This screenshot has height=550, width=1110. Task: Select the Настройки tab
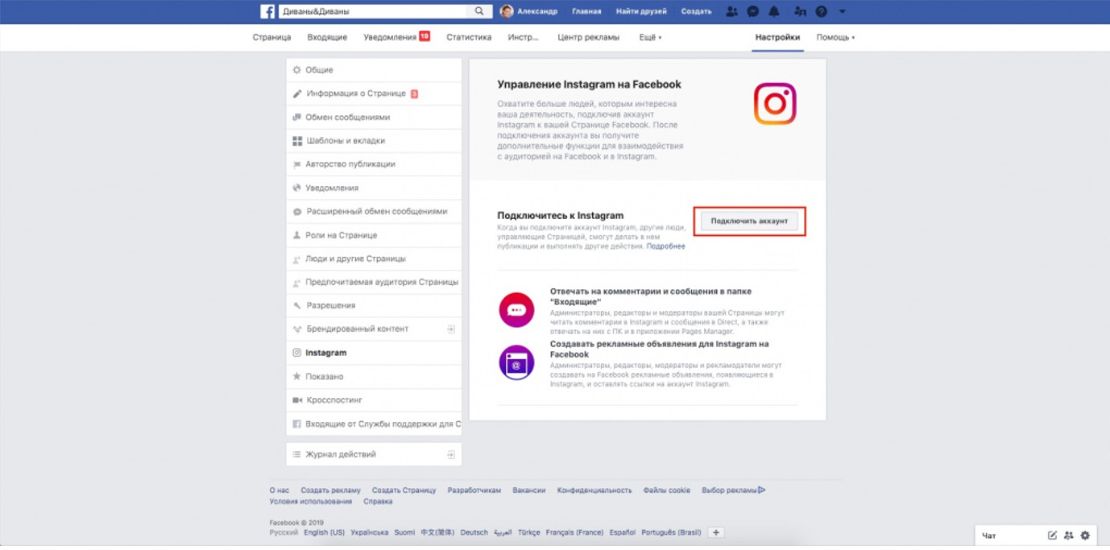[x=777, y=38]
